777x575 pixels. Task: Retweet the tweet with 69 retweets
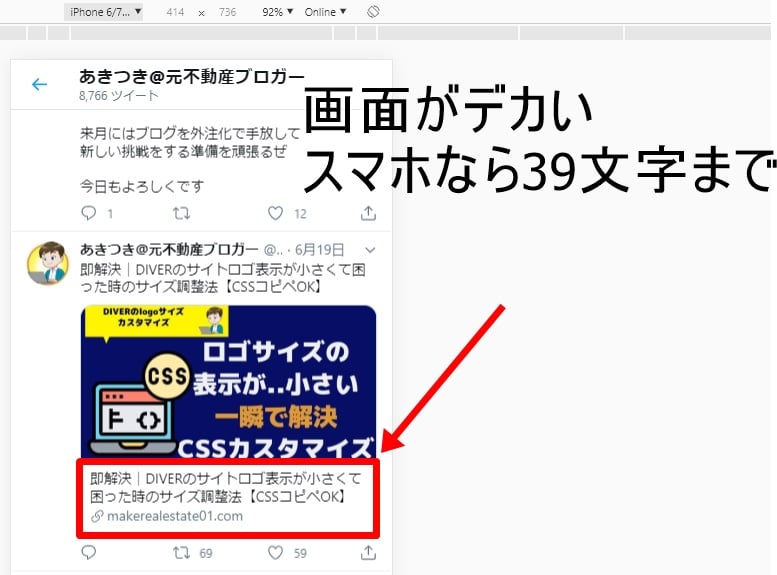pyautogui.click(x=181, y=553)
